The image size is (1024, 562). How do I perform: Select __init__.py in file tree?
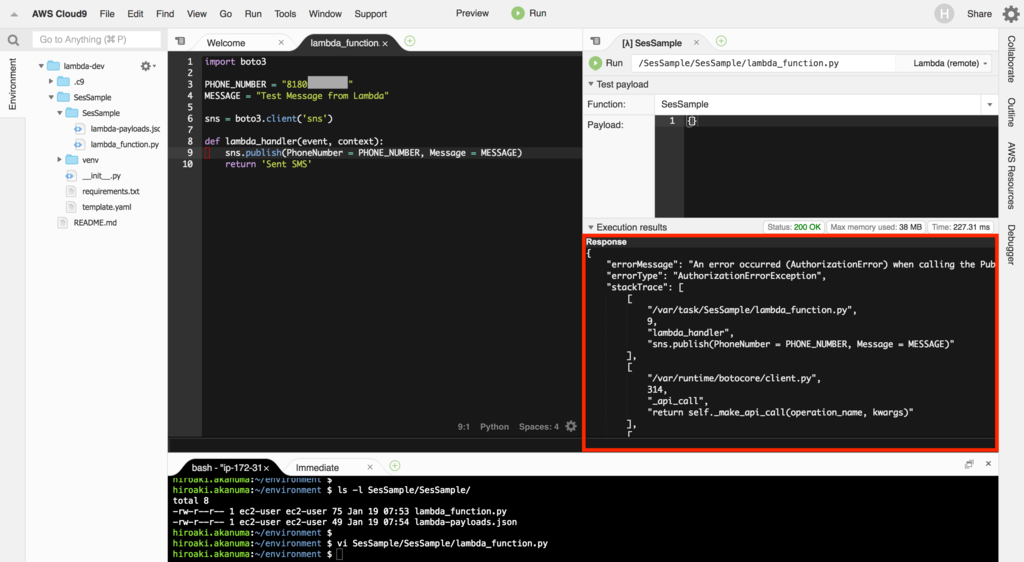101,176
